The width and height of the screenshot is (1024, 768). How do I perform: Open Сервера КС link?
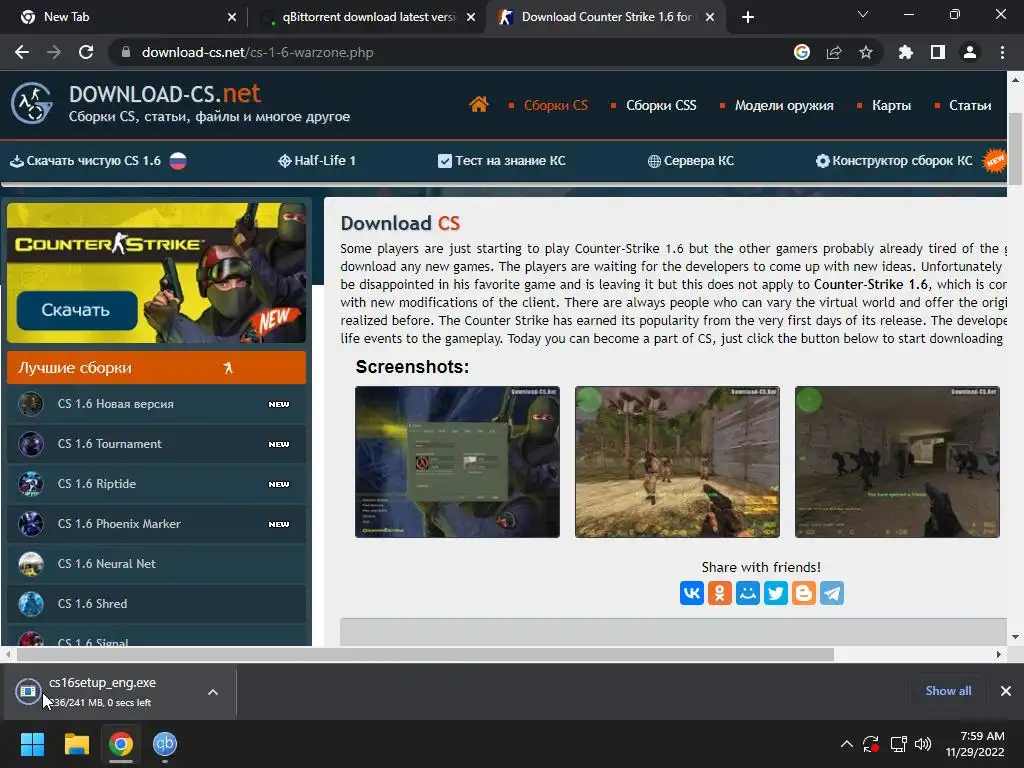pos(691,161)
